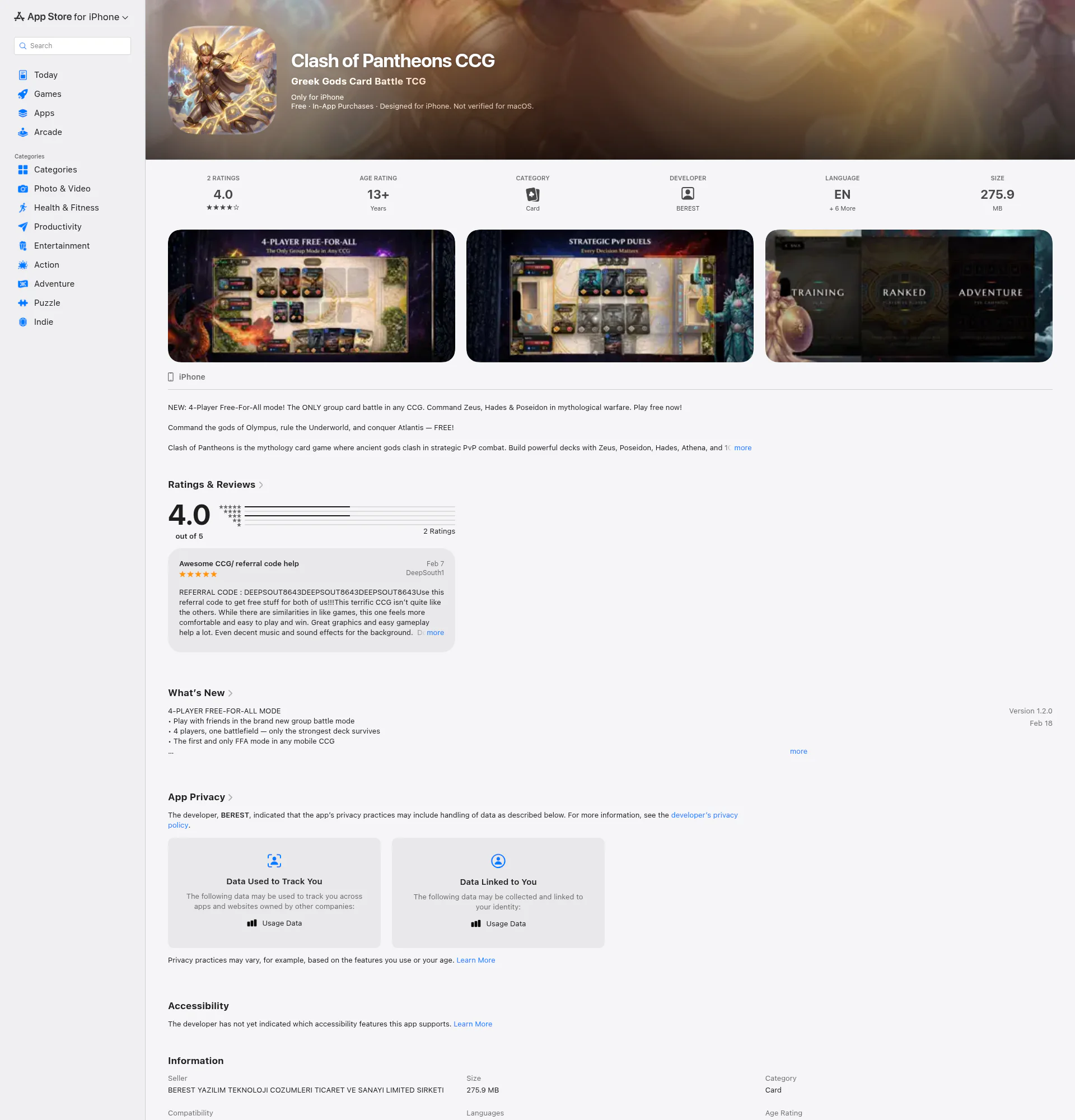Screen dimensions: 1075x1120
Task: Click the Version 1.2.0 label
Action: click(x=1030, y=711)
